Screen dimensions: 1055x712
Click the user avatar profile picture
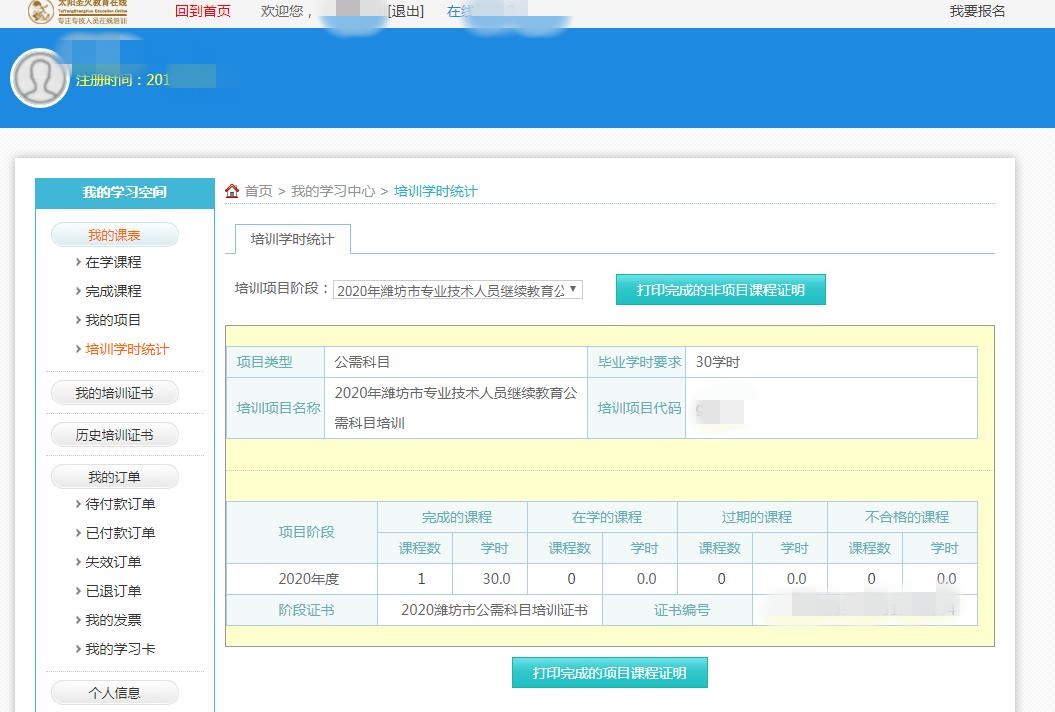click(x=39, y=78)
